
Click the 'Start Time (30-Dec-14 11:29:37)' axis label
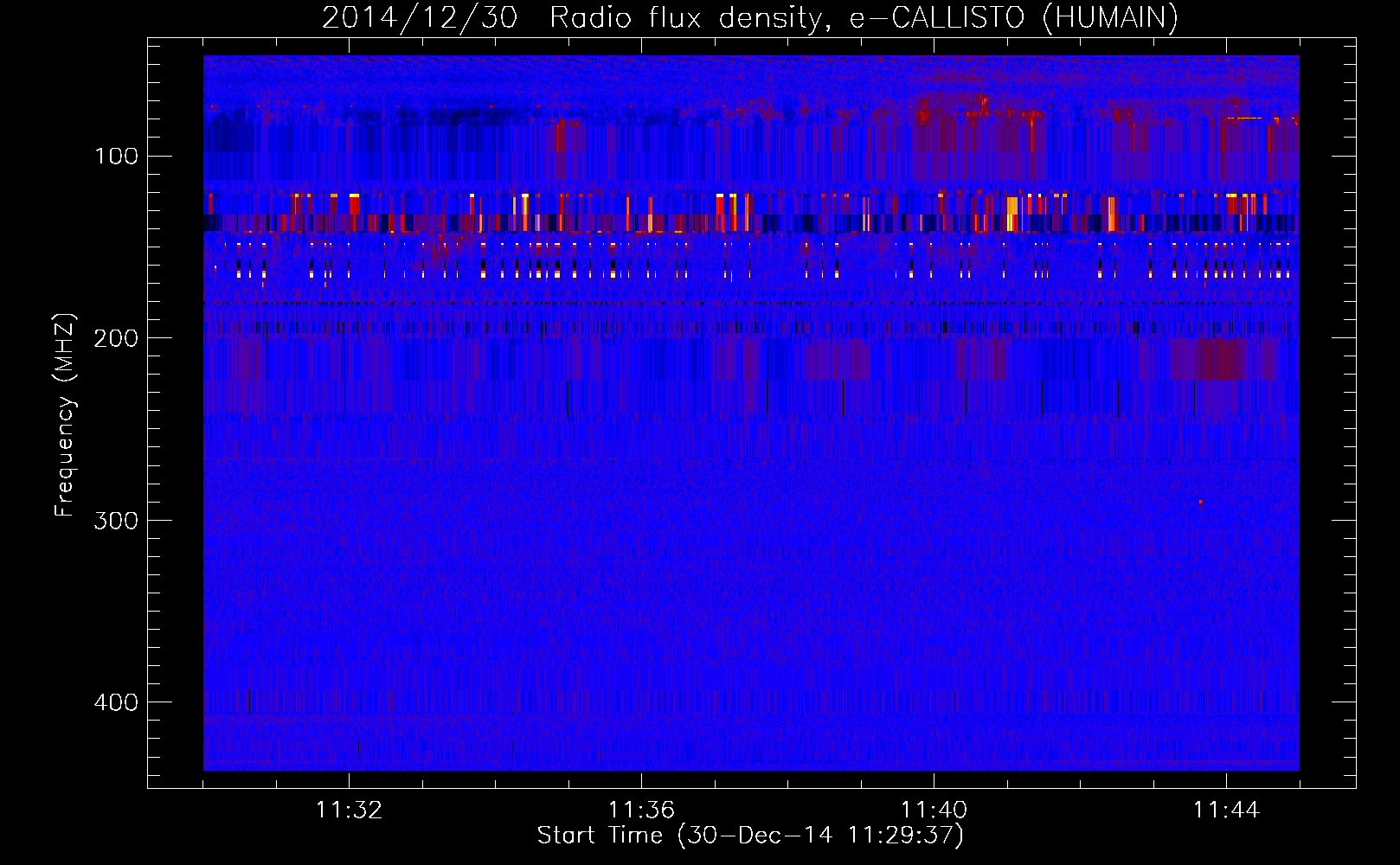750,836
